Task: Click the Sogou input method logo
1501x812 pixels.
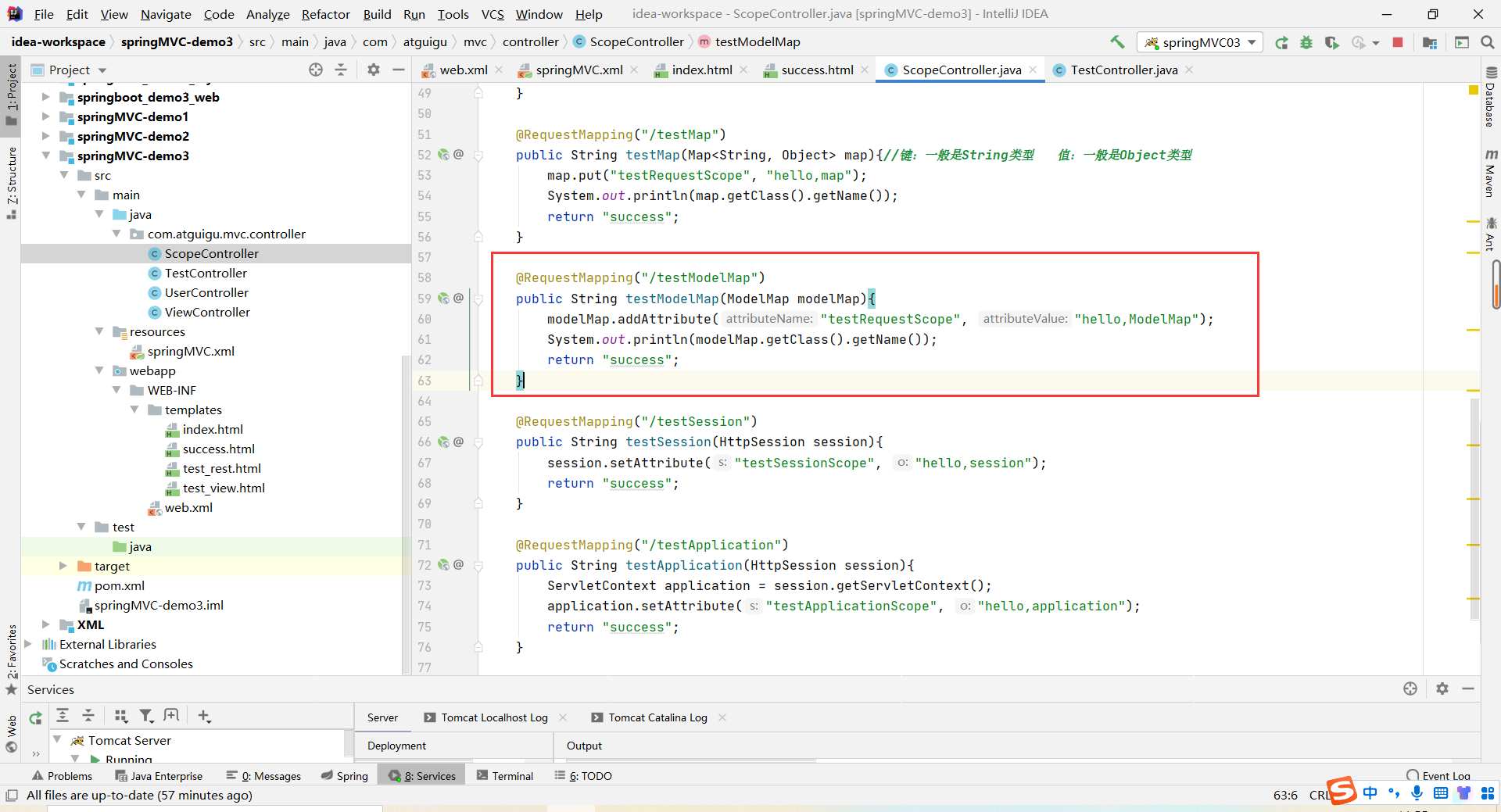Action: [1342, 790]
